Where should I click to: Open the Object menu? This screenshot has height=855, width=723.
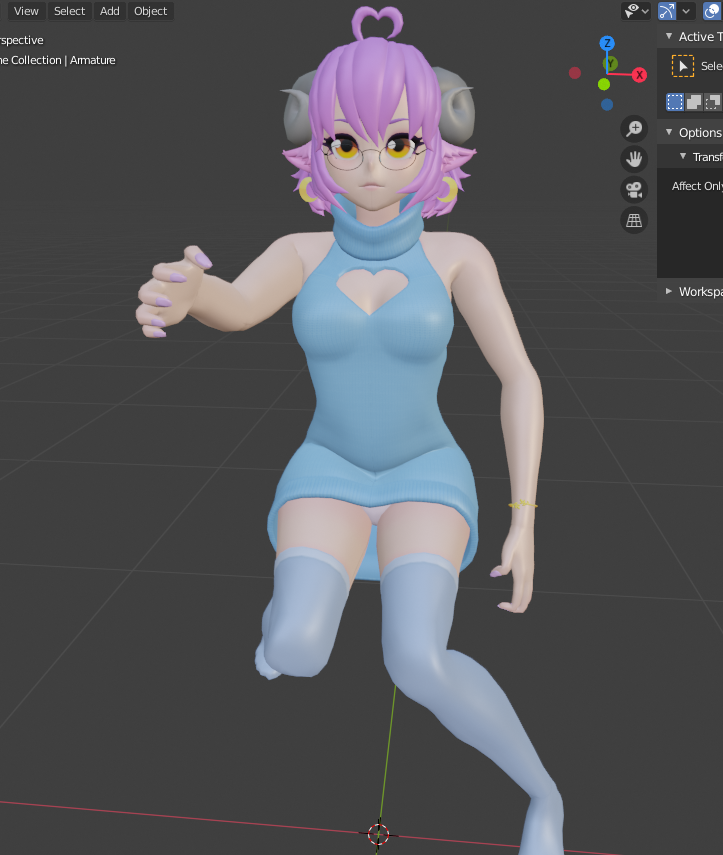pos(150,11)
